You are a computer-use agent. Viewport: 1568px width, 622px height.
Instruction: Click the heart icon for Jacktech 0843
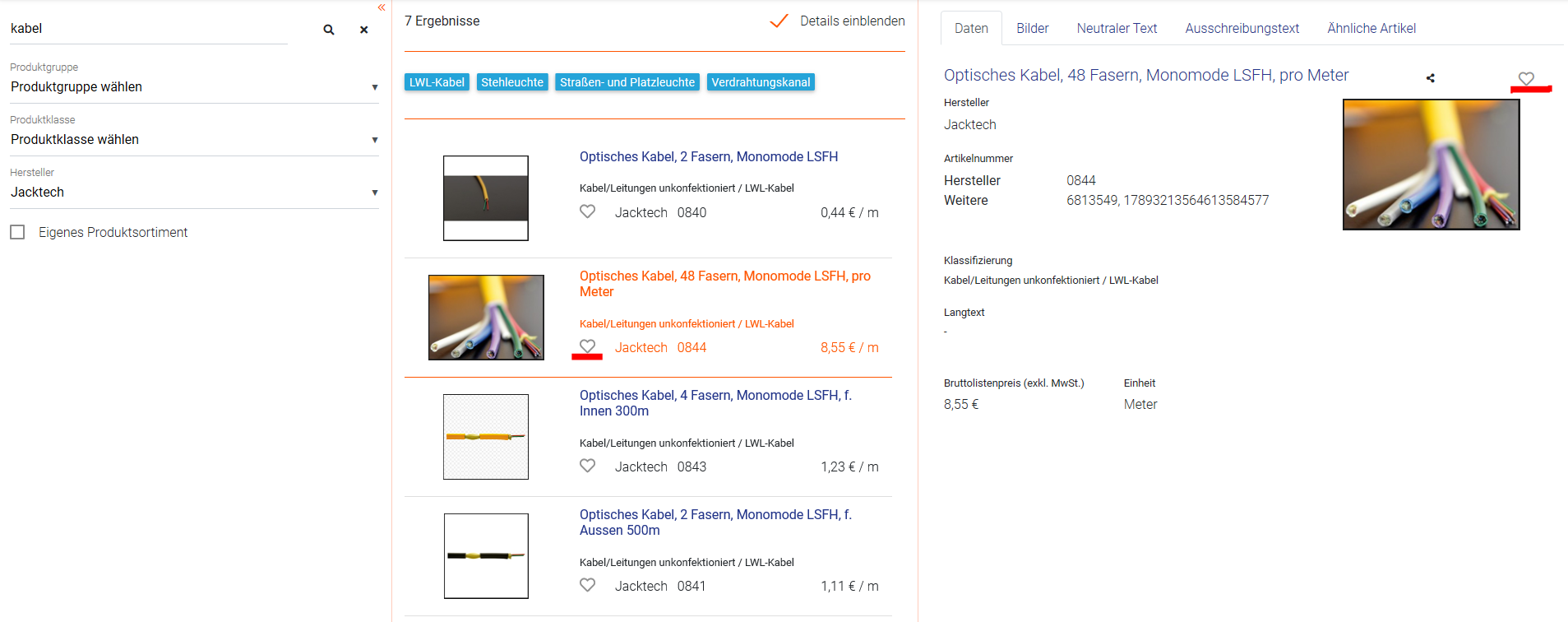[587, 466]
